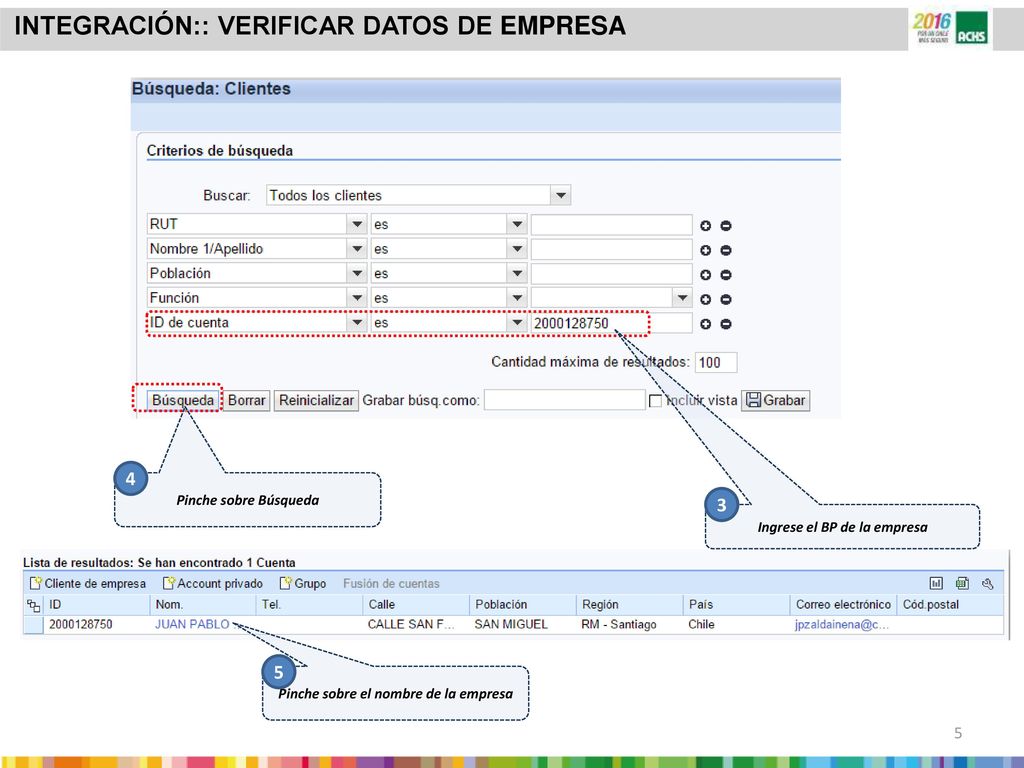Click the 'SAN MIGUEL' población cell
Image resolution: width=1024 pixels, height=768 pixels.
(511, 624)
